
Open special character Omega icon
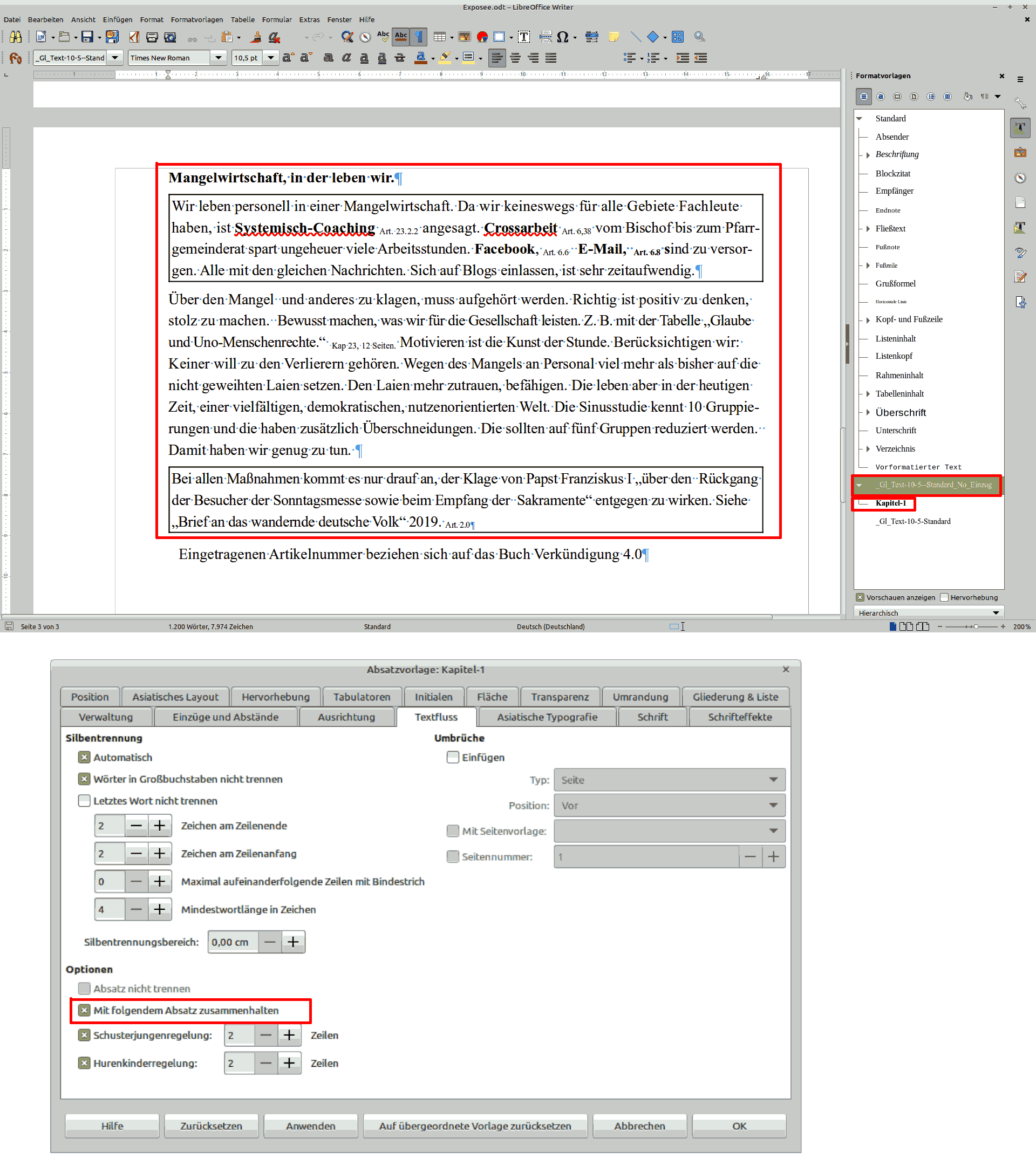562,37
